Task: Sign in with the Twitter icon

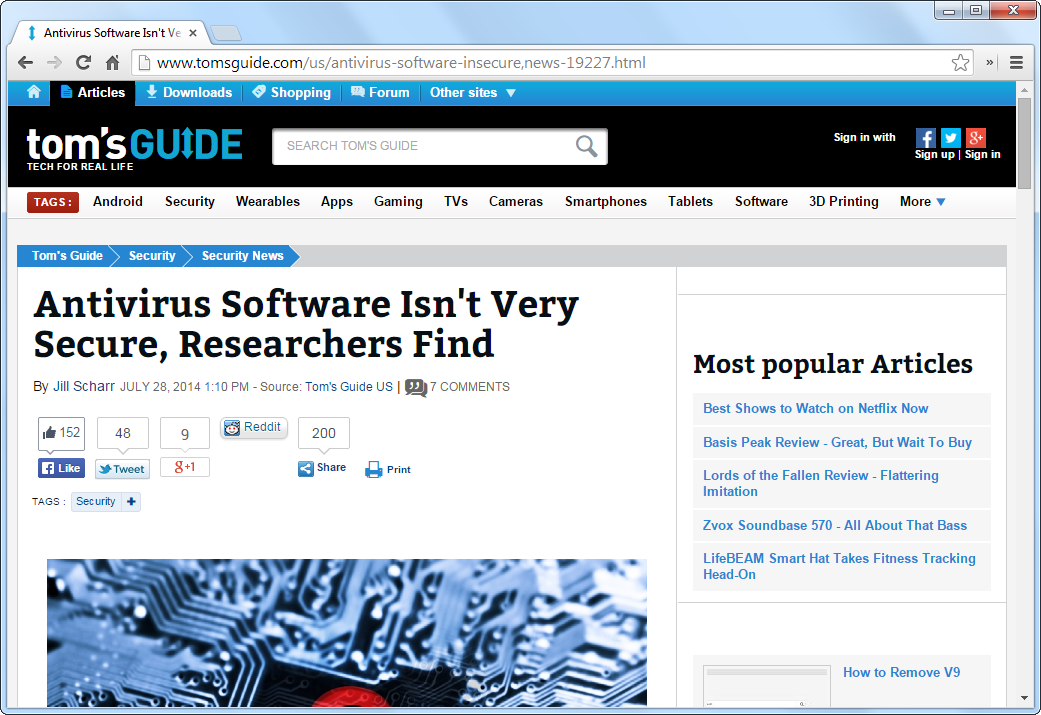Action: [x=951, y=138]
